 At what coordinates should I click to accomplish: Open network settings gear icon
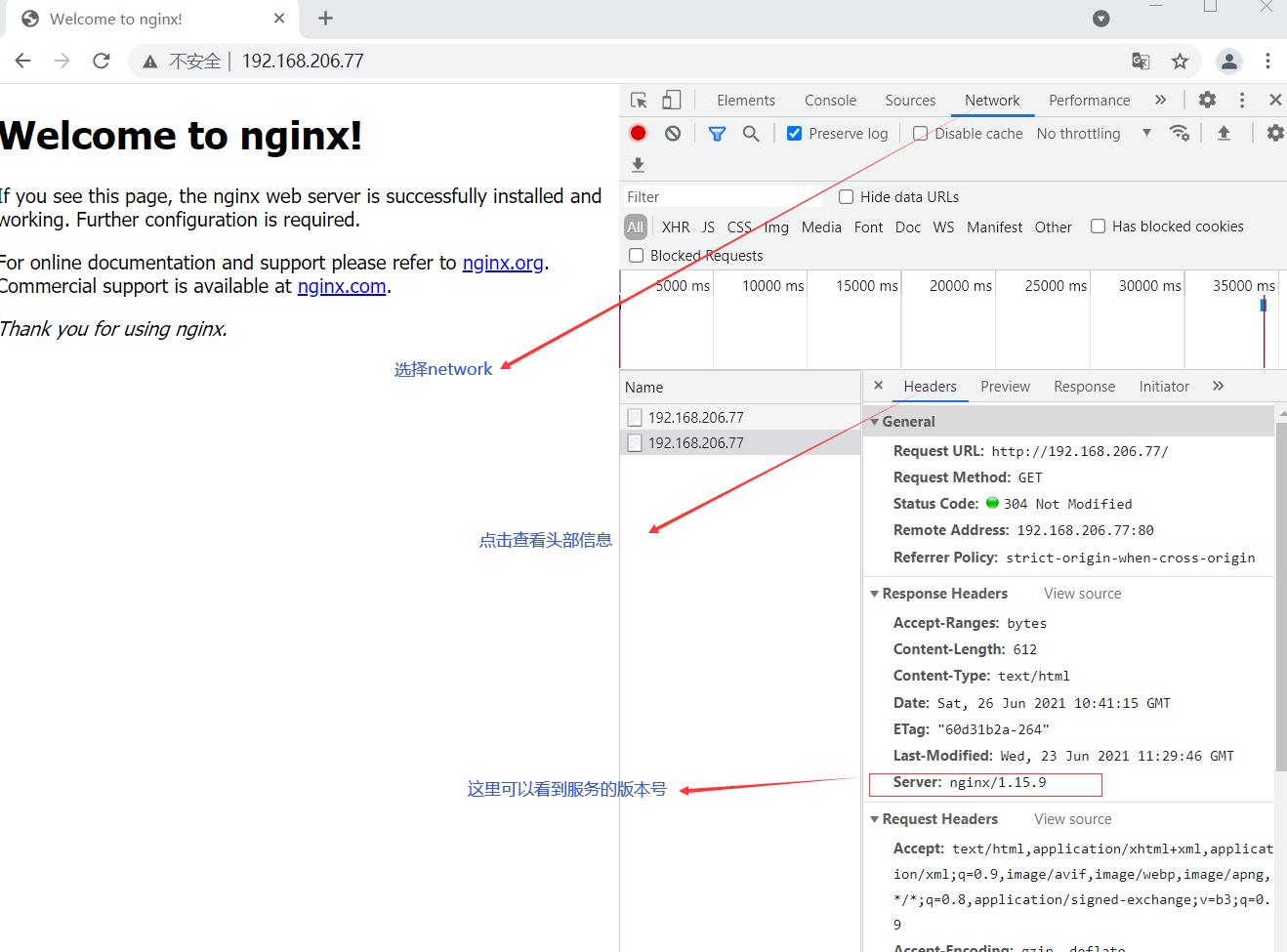click(1274, 133)
